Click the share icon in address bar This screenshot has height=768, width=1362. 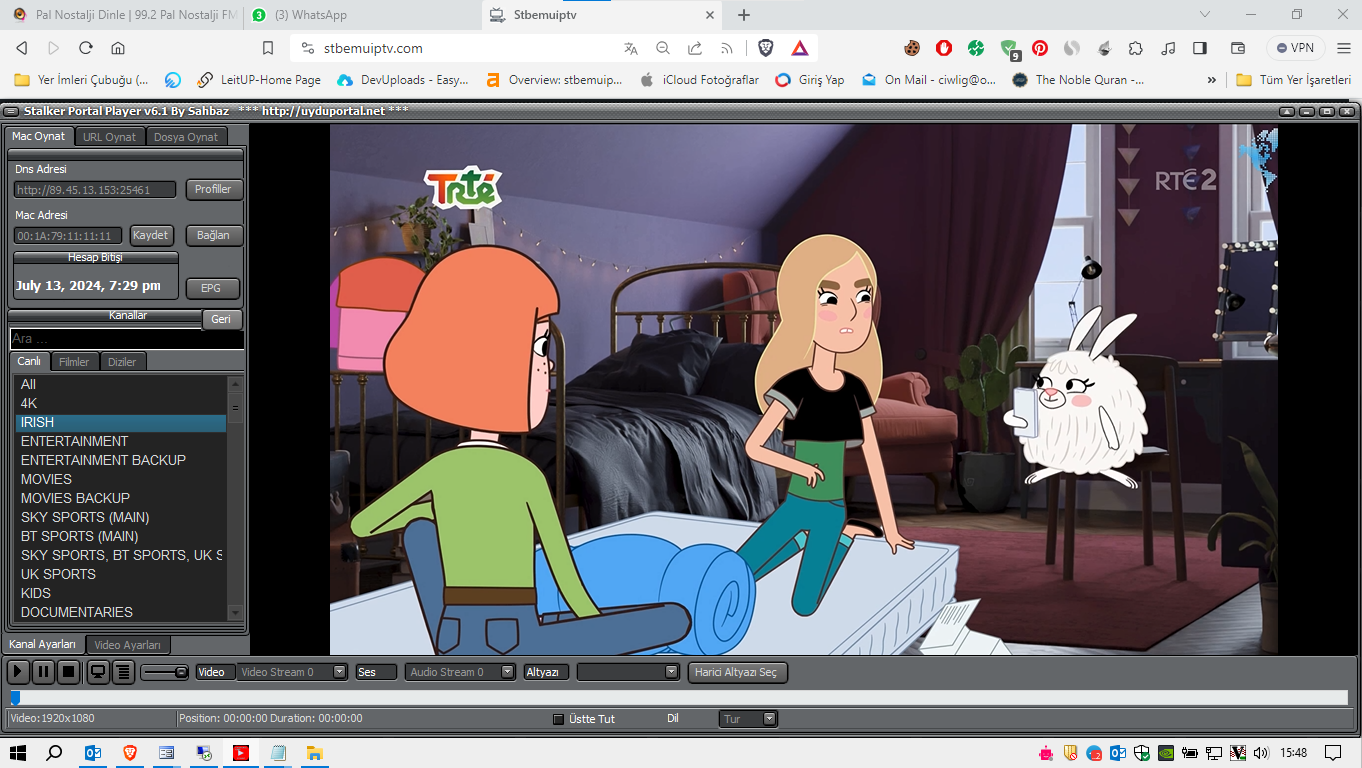tap(694, 48)
